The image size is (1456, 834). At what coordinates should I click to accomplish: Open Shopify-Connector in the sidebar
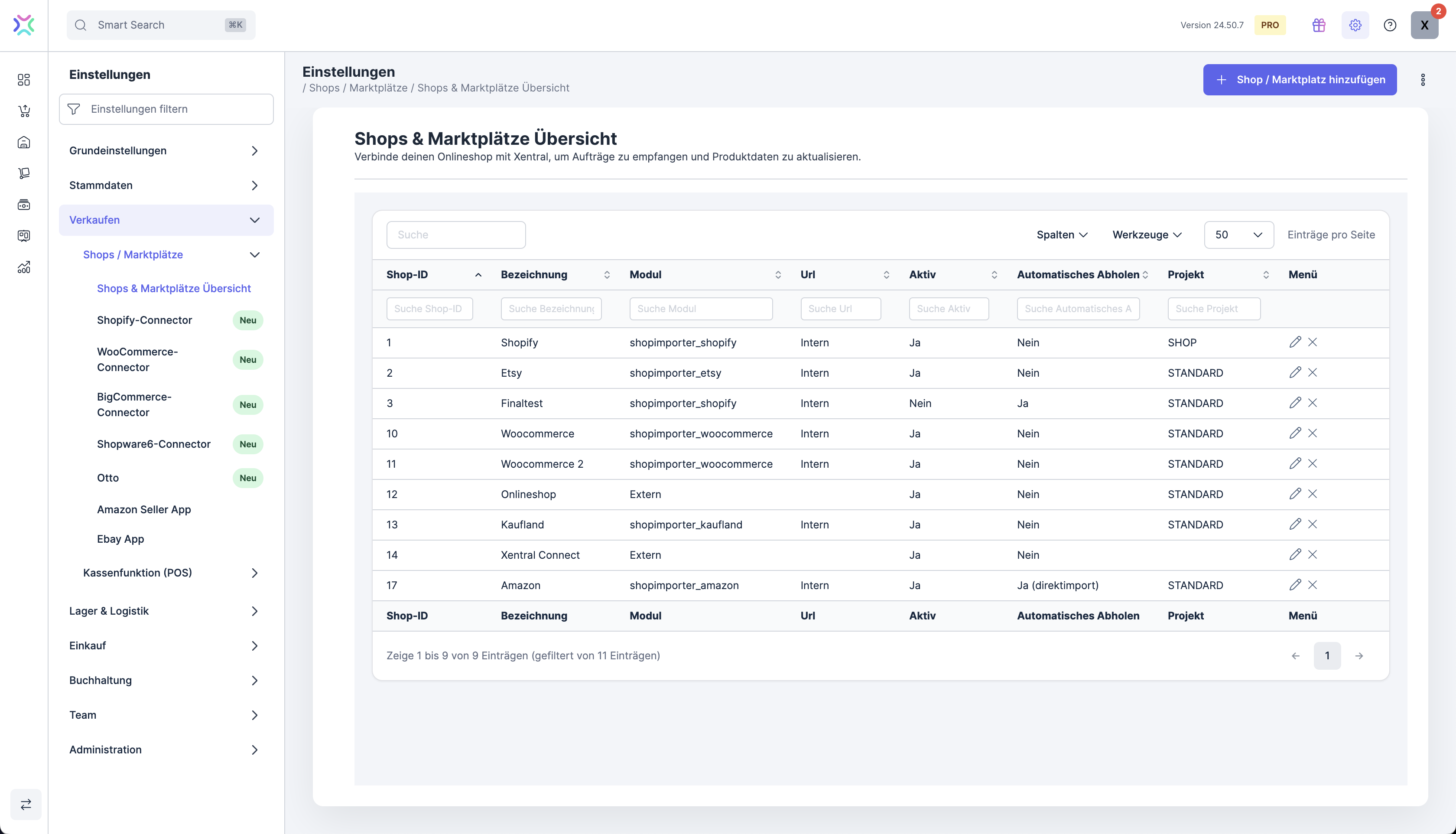144,320
